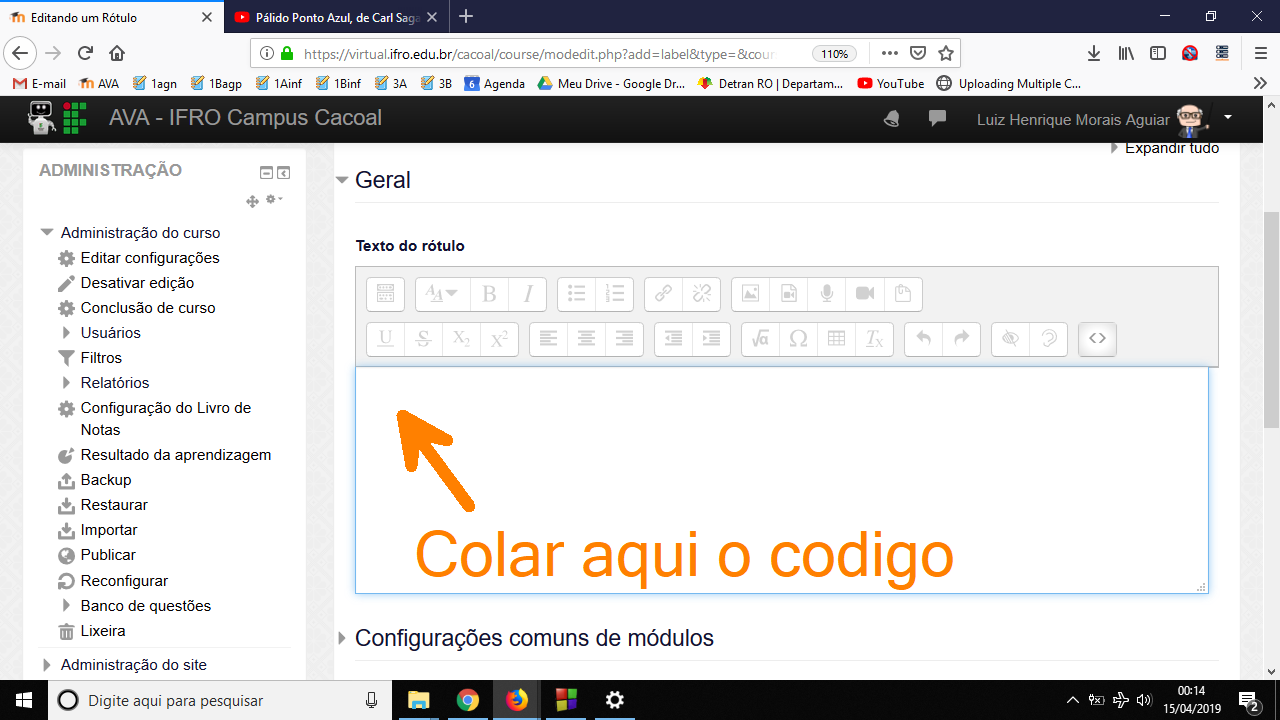Toggle italic text formatting
Viewport: 1280px width, 720px height.
click(x=527, y=294)
